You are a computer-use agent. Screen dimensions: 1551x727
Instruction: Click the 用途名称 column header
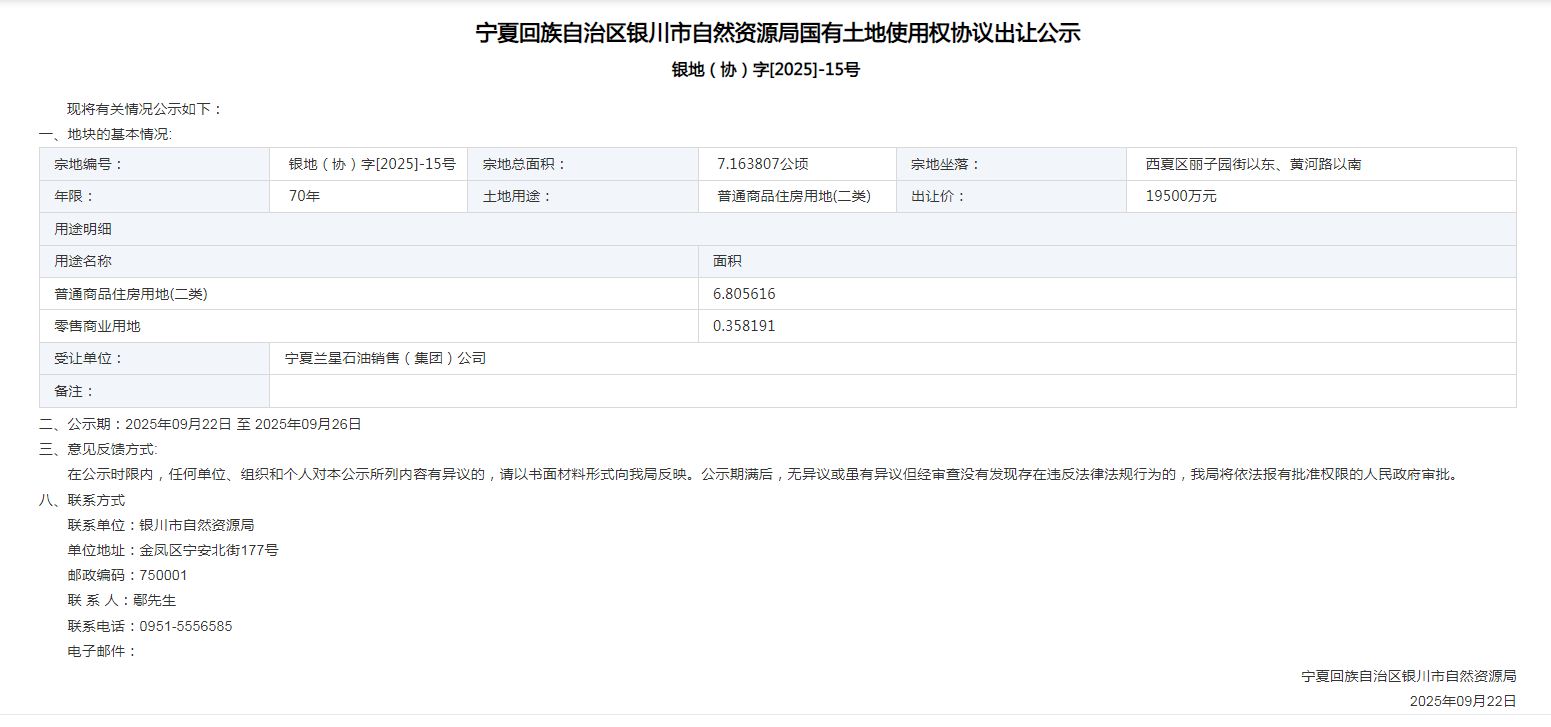click(x=83, y=261)
